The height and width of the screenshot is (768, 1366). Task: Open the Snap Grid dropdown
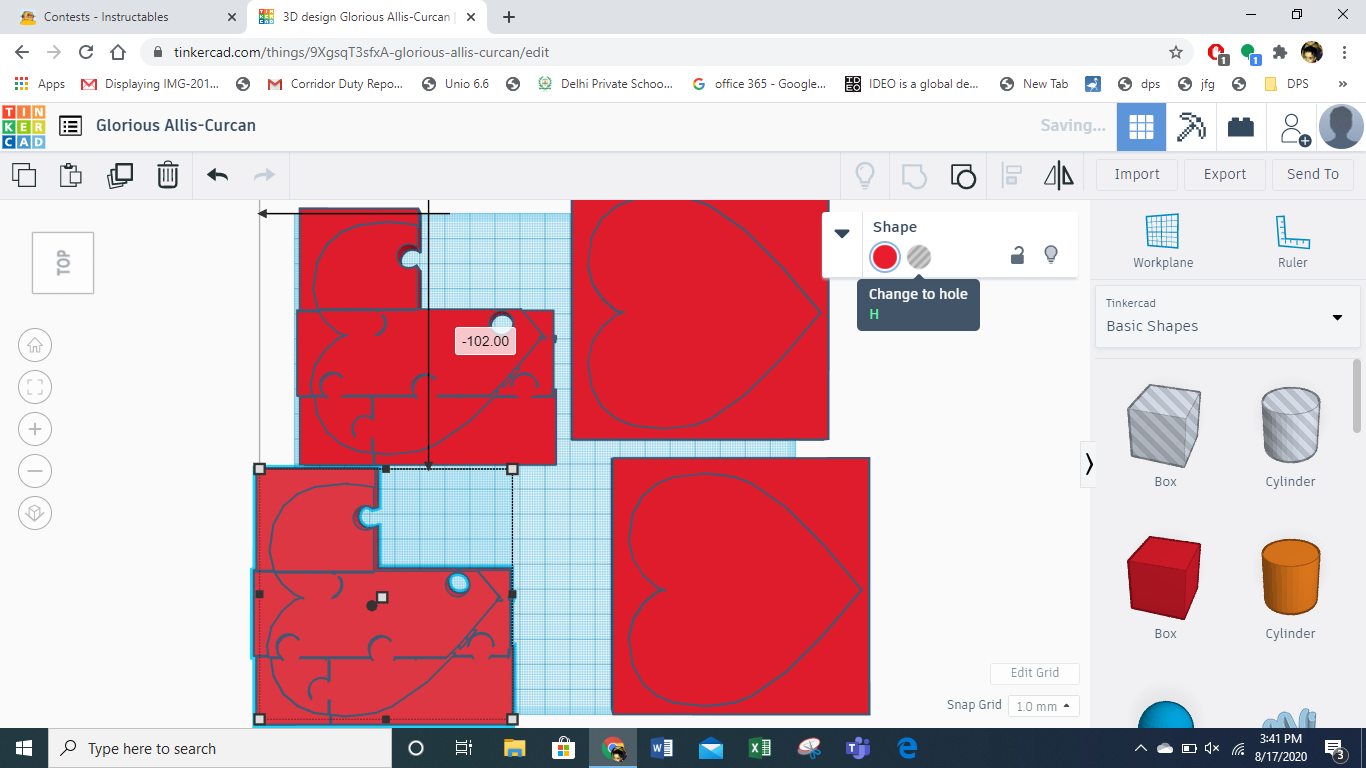tap(1043, 706)
